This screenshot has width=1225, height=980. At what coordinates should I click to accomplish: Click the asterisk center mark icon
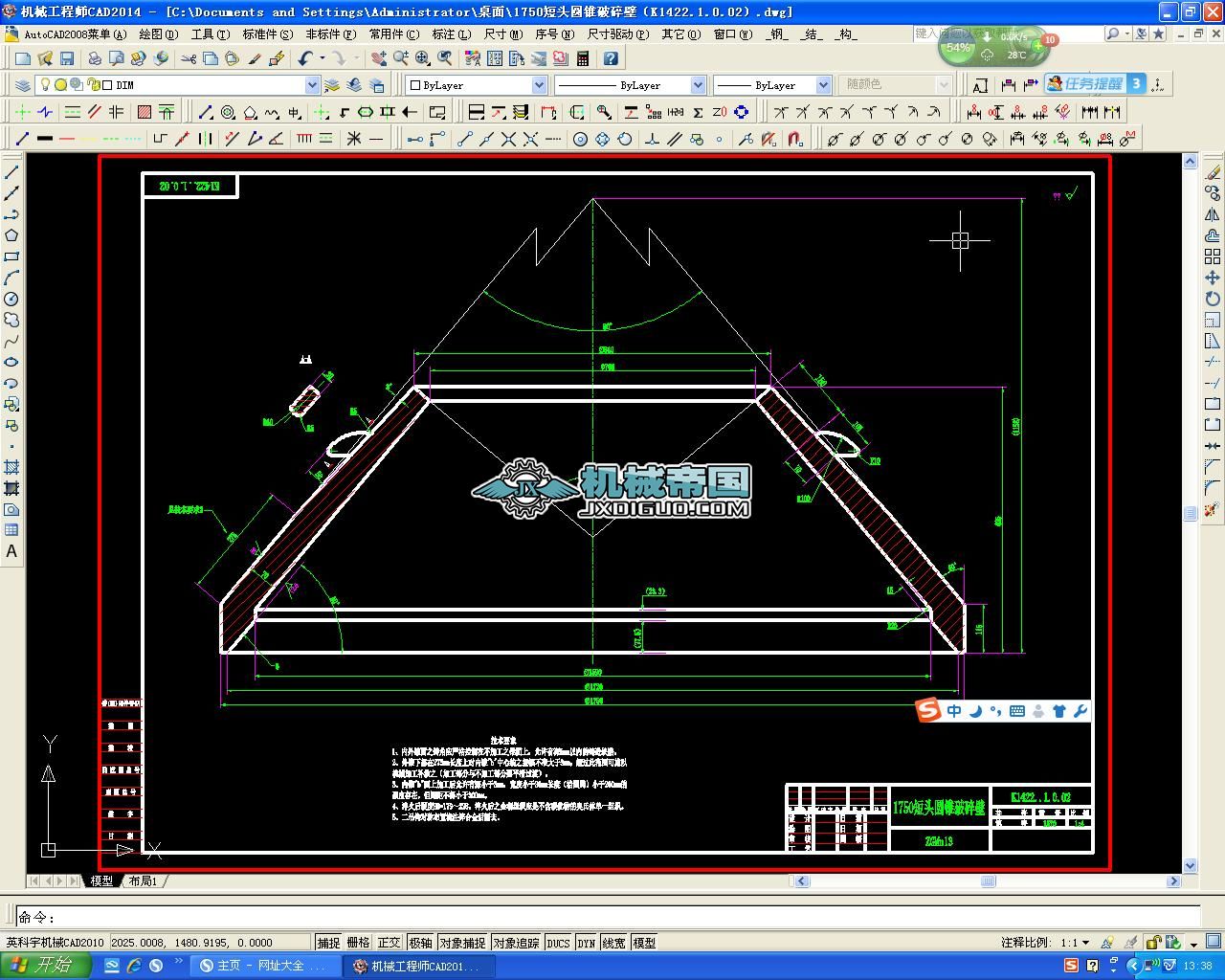coord(354,139)
